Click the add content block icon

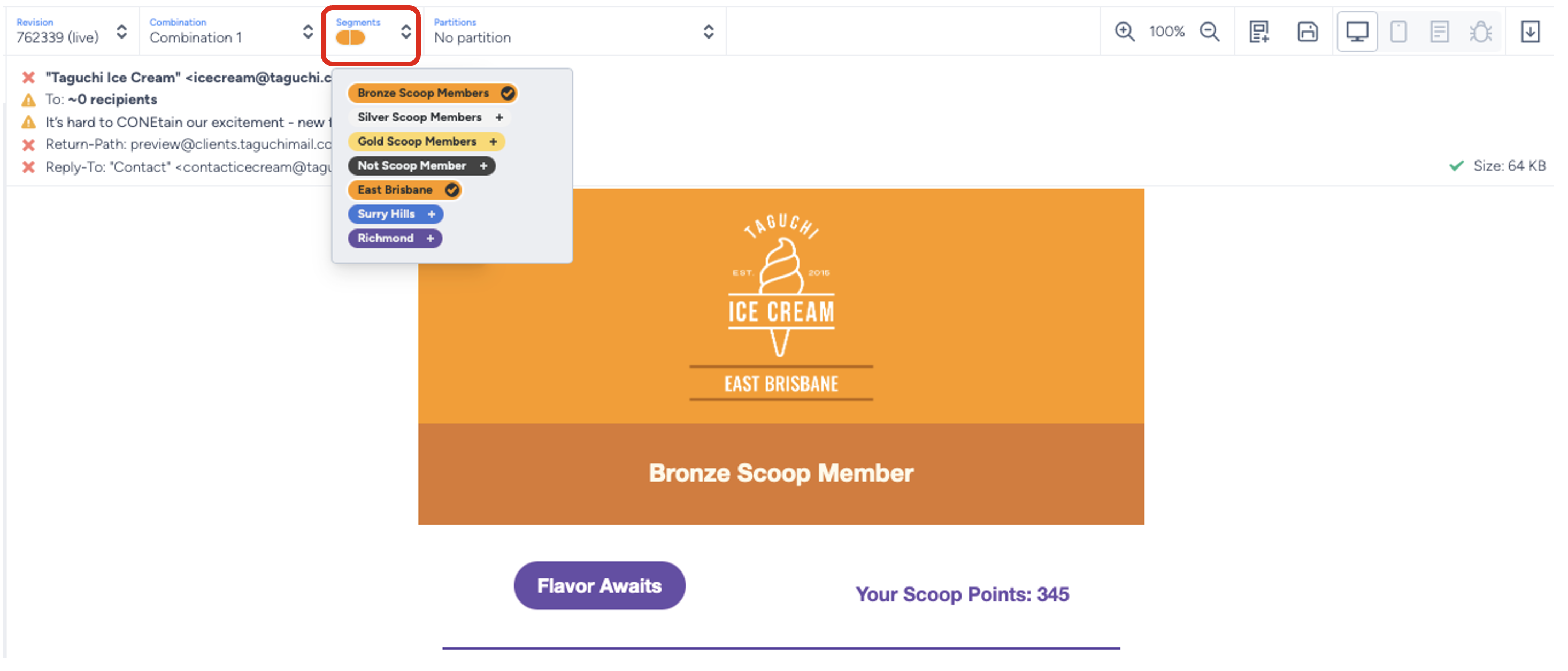pyautogui.click(x=1259, y=32)
